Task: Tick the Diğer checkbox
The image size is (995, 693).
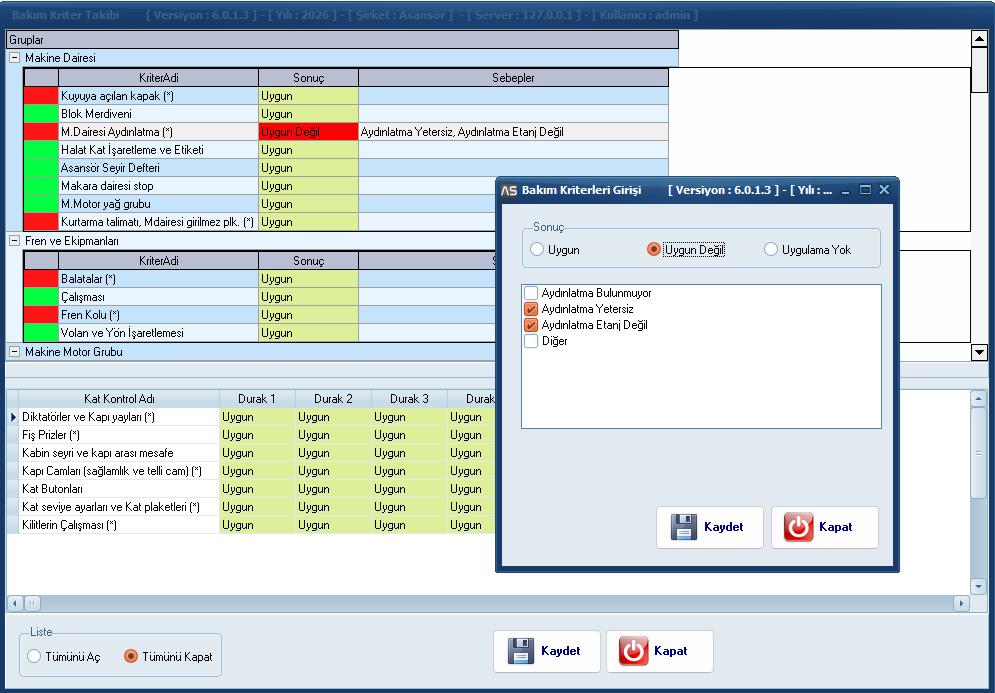Action: pos(531,341)
